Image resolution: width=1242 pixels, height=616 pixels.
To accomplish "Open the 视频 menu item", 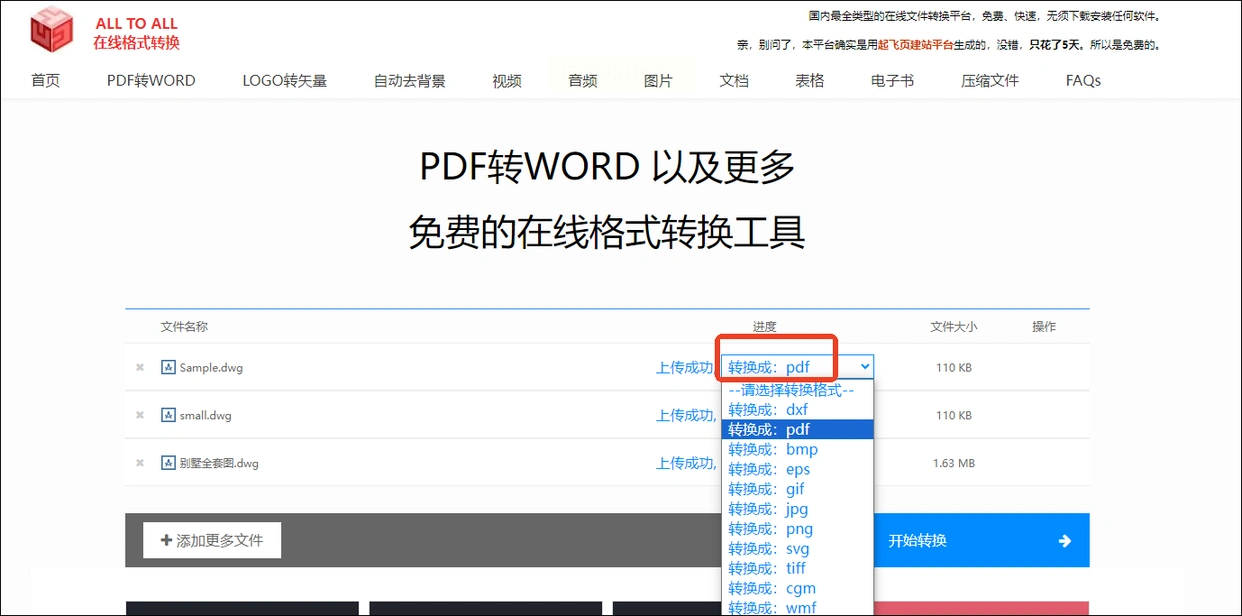I will [507, 81].
